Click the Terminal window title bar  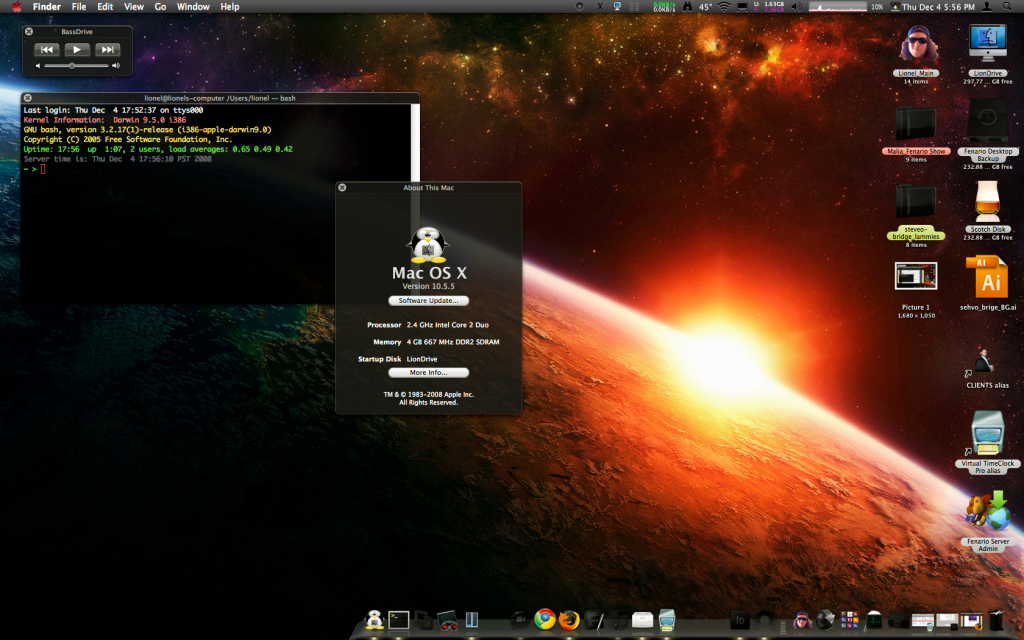[x=219, y=98]
